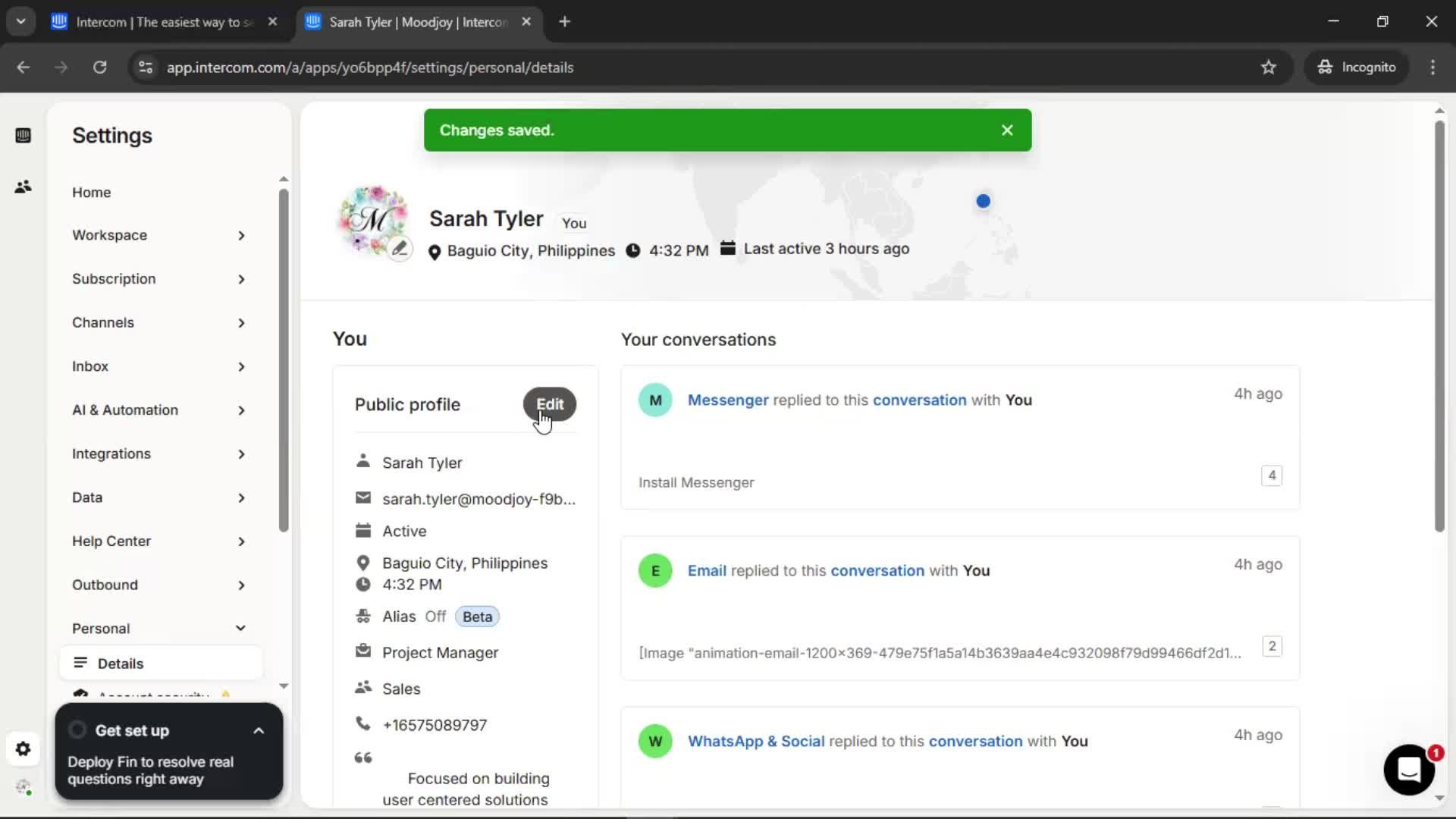Collapse the Get set up panel
The image size is (1456, 819).
click(259, 731)
